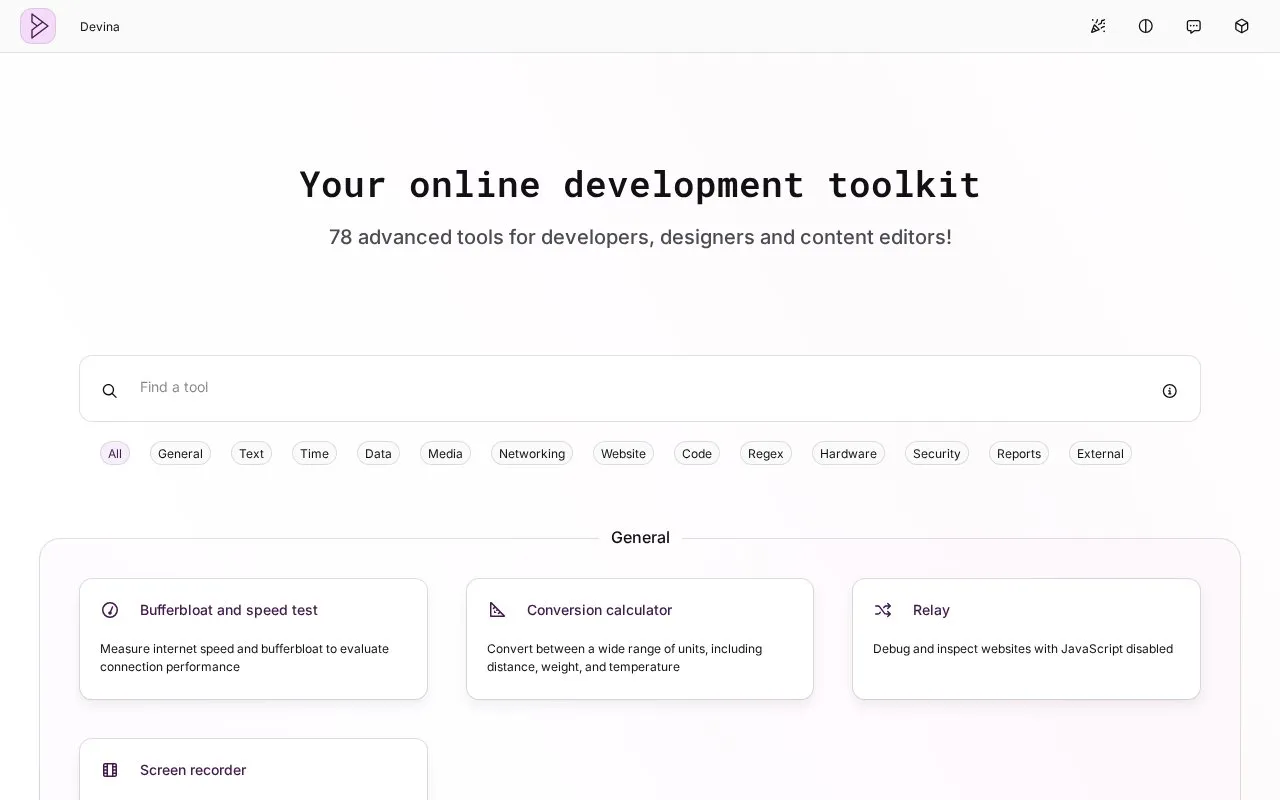Focus the Find a tool search field

point(640,388)
